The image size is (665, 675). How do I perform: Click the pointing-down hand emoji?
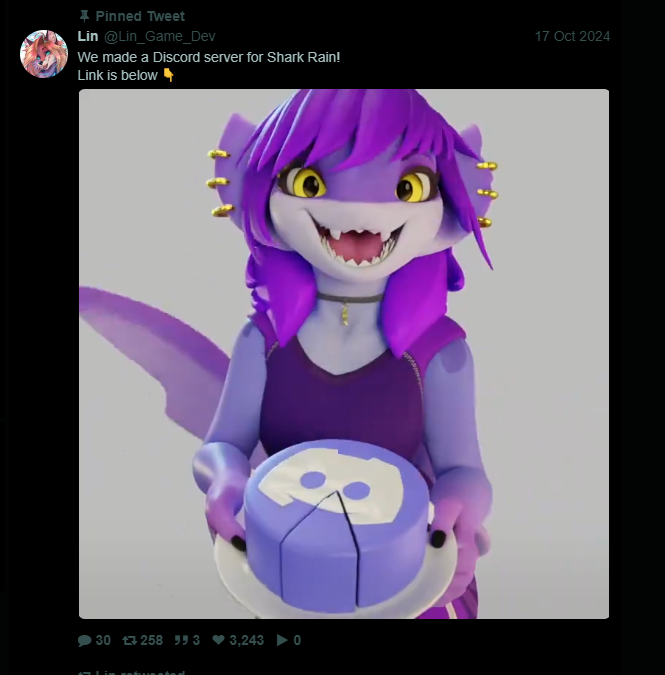click(x=169, y=75)
